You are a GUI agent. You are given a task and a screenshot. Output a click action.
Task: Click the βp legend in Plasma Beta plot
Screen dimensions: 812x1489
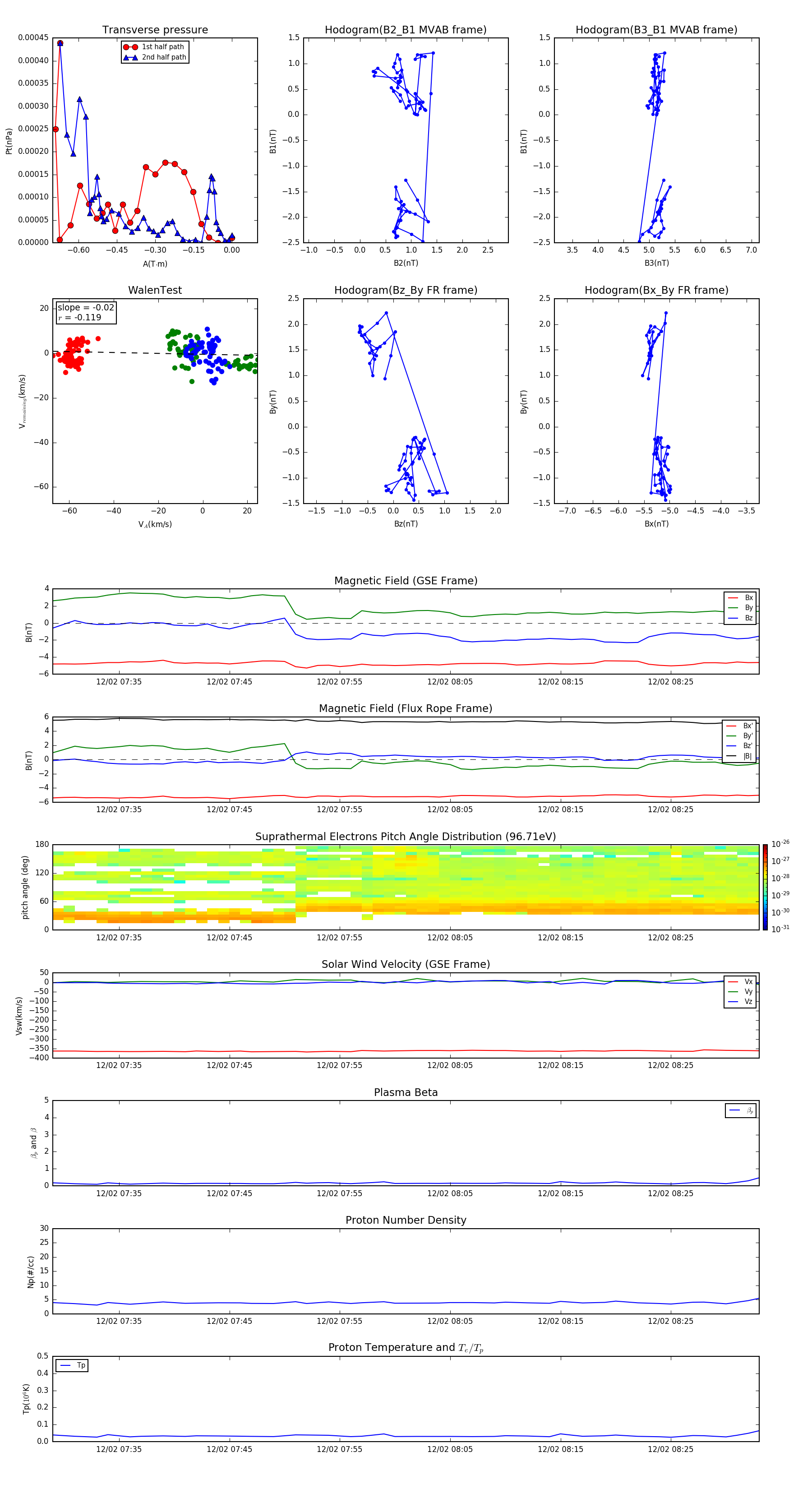click(x=741, y=1110)
